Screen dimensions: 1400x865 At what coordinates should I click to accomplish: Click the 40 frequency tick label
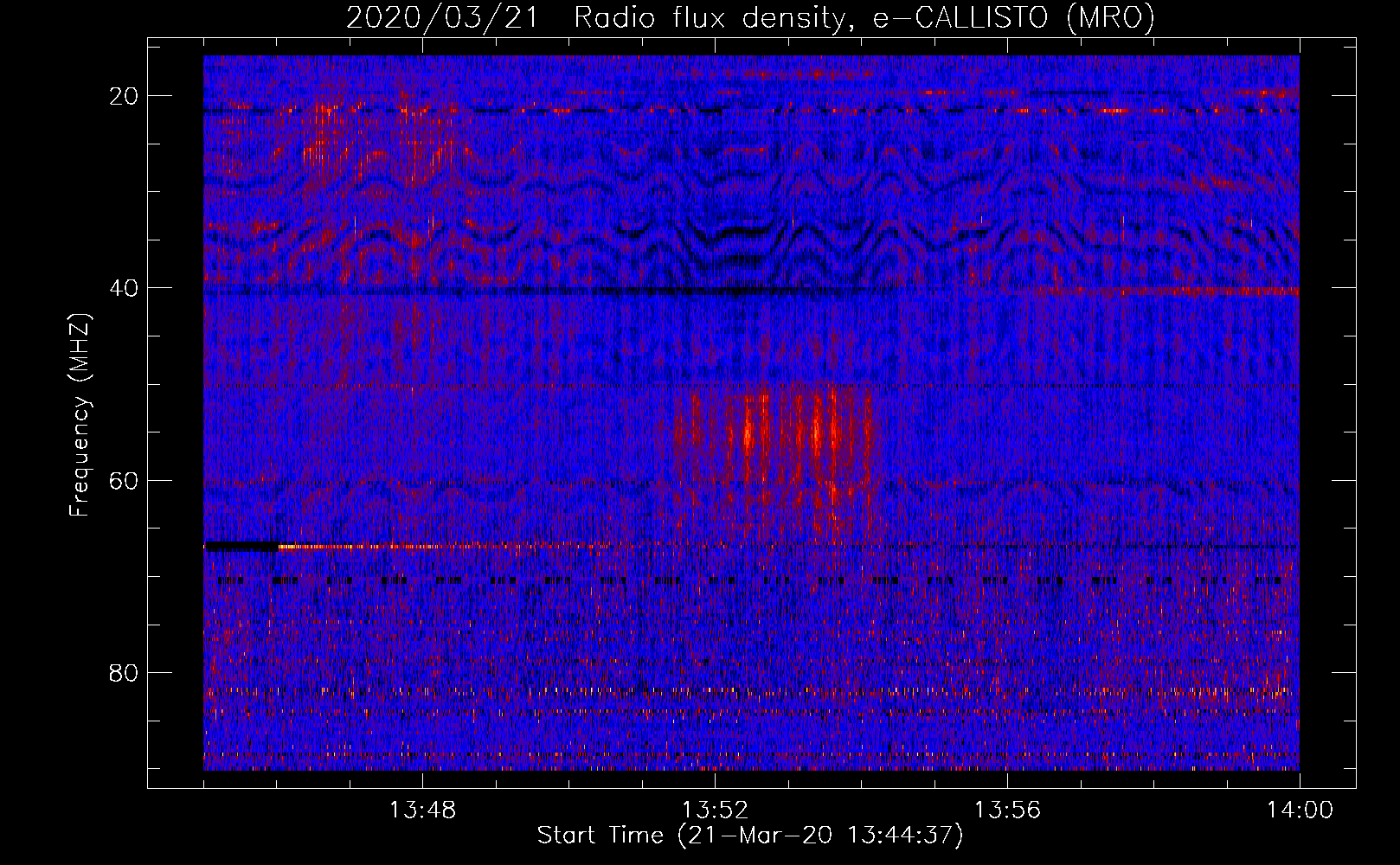pyautogui.click(x=124, y=288)
